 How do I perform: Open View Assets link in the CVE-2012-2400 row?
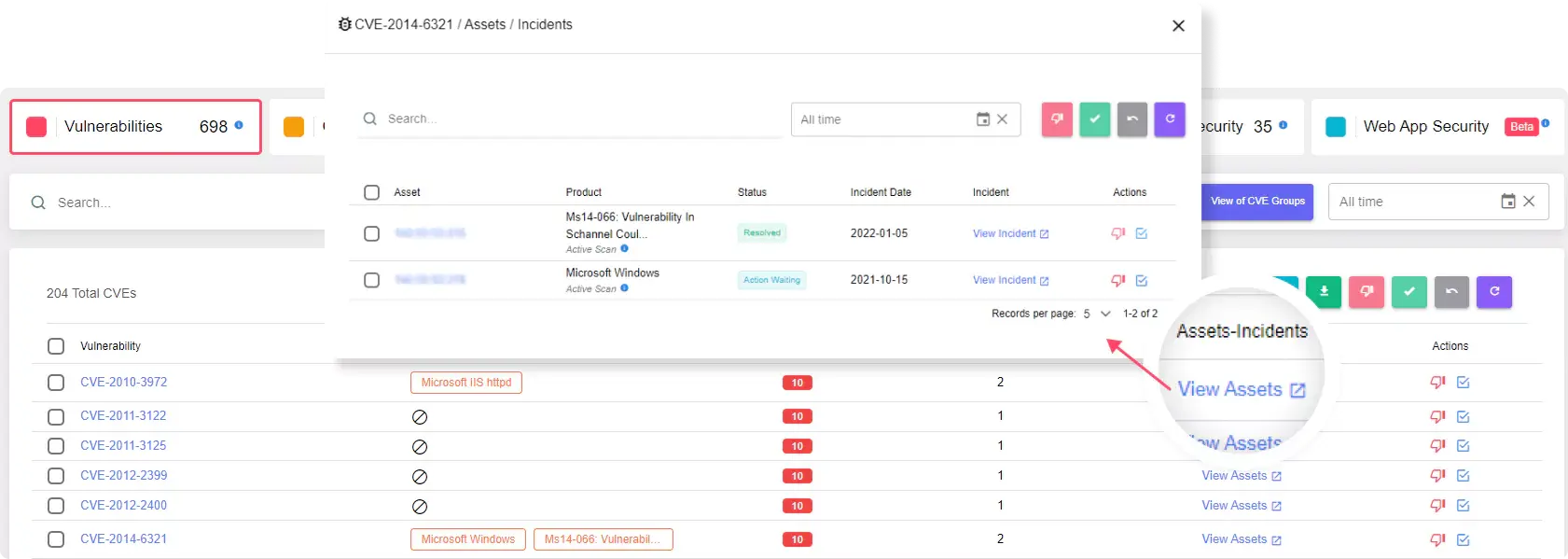click(x=1242, y=506)
